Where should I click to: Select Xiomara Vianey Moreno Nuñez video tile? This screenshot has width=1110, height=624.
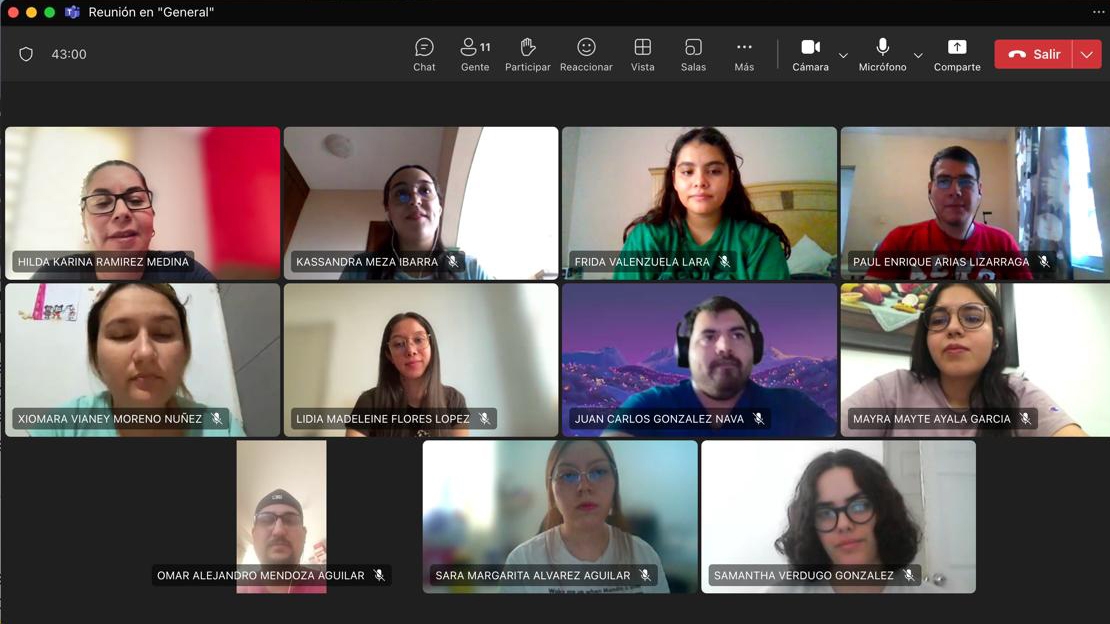tap(142, 360)
